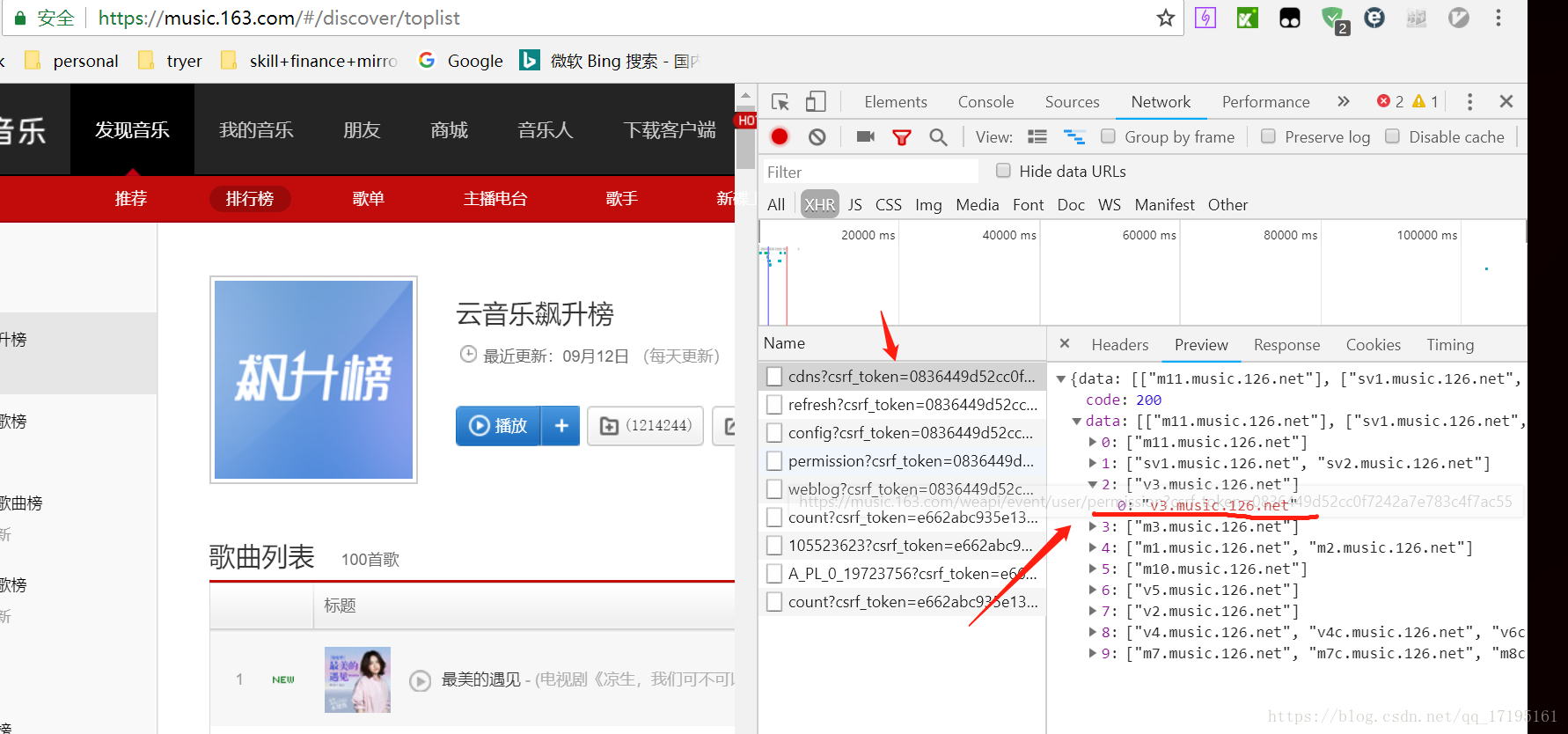
Task: Open the Performance tab
Action: pyautogui.click(x=1265, y=101)
